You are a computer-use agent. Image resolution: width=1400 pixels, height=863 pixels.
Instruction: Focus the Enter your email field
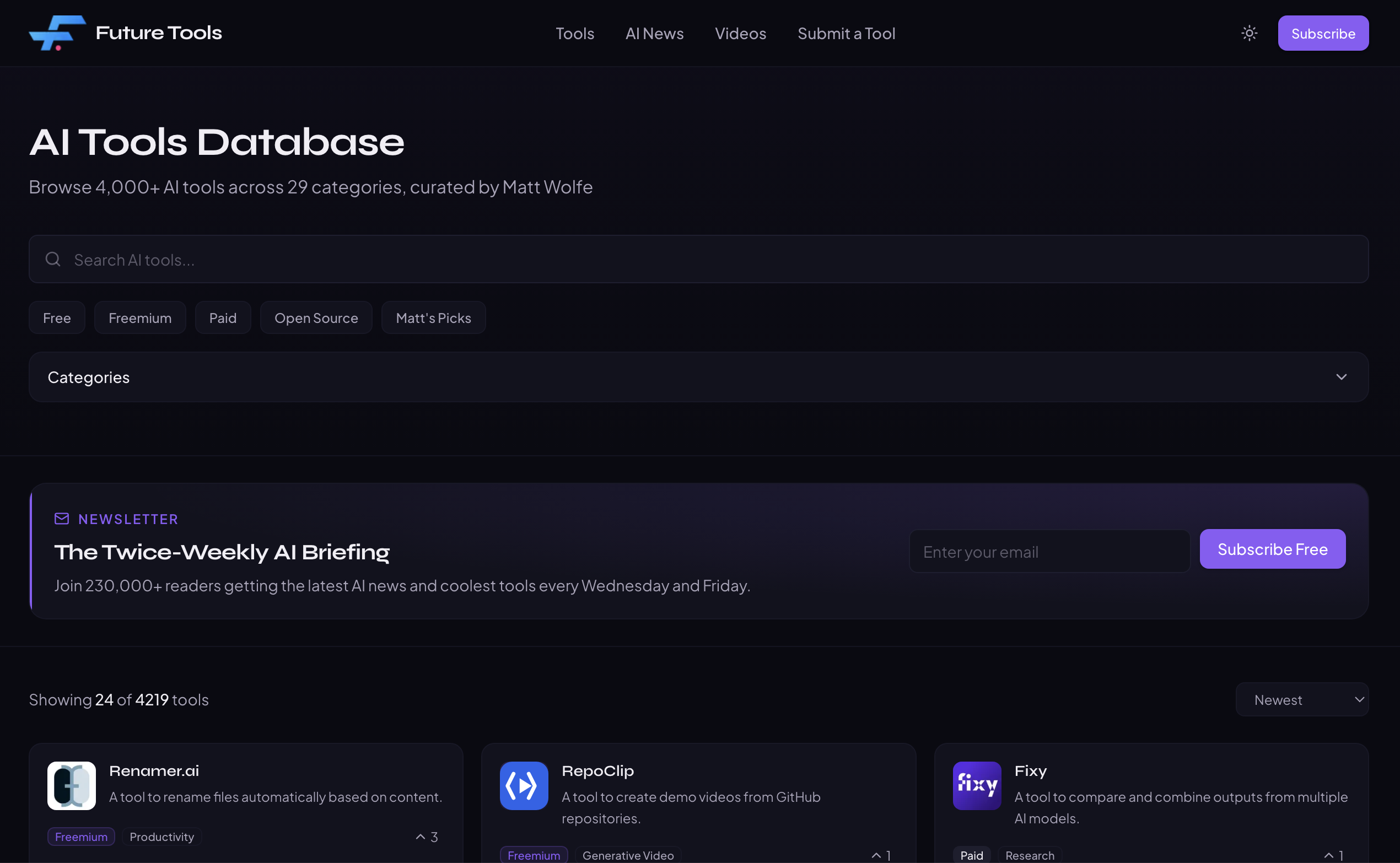pos(1049,551)
